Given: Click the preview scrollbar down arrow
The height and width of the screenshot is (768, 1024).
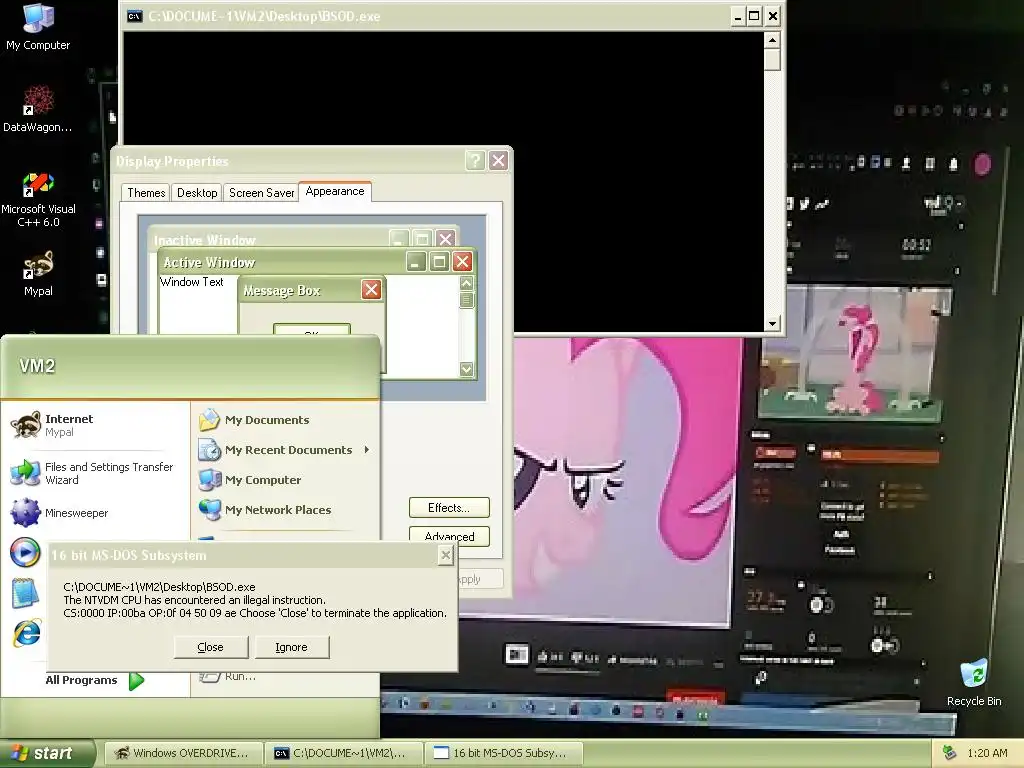Looking at the screenshot, I should pos(466,369).
